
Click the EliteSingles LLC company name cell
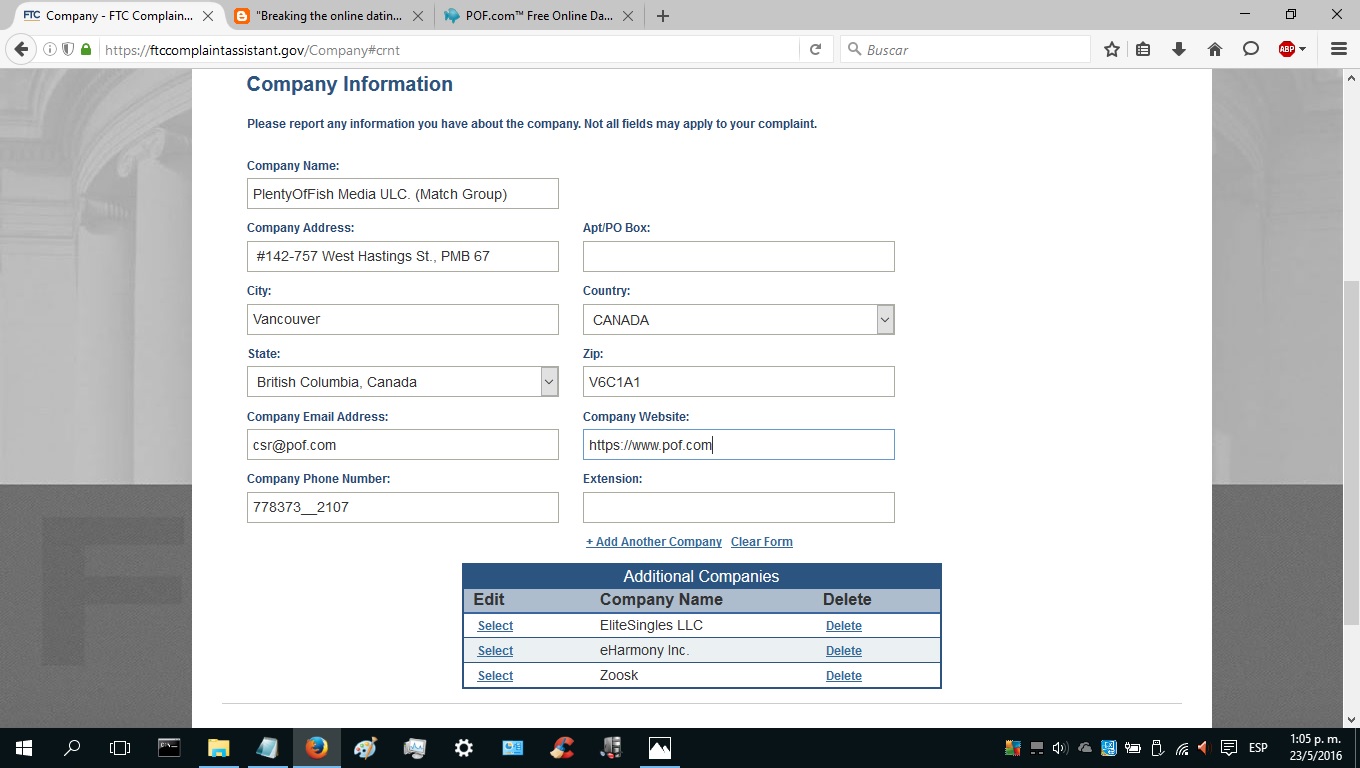coord(651,625)
